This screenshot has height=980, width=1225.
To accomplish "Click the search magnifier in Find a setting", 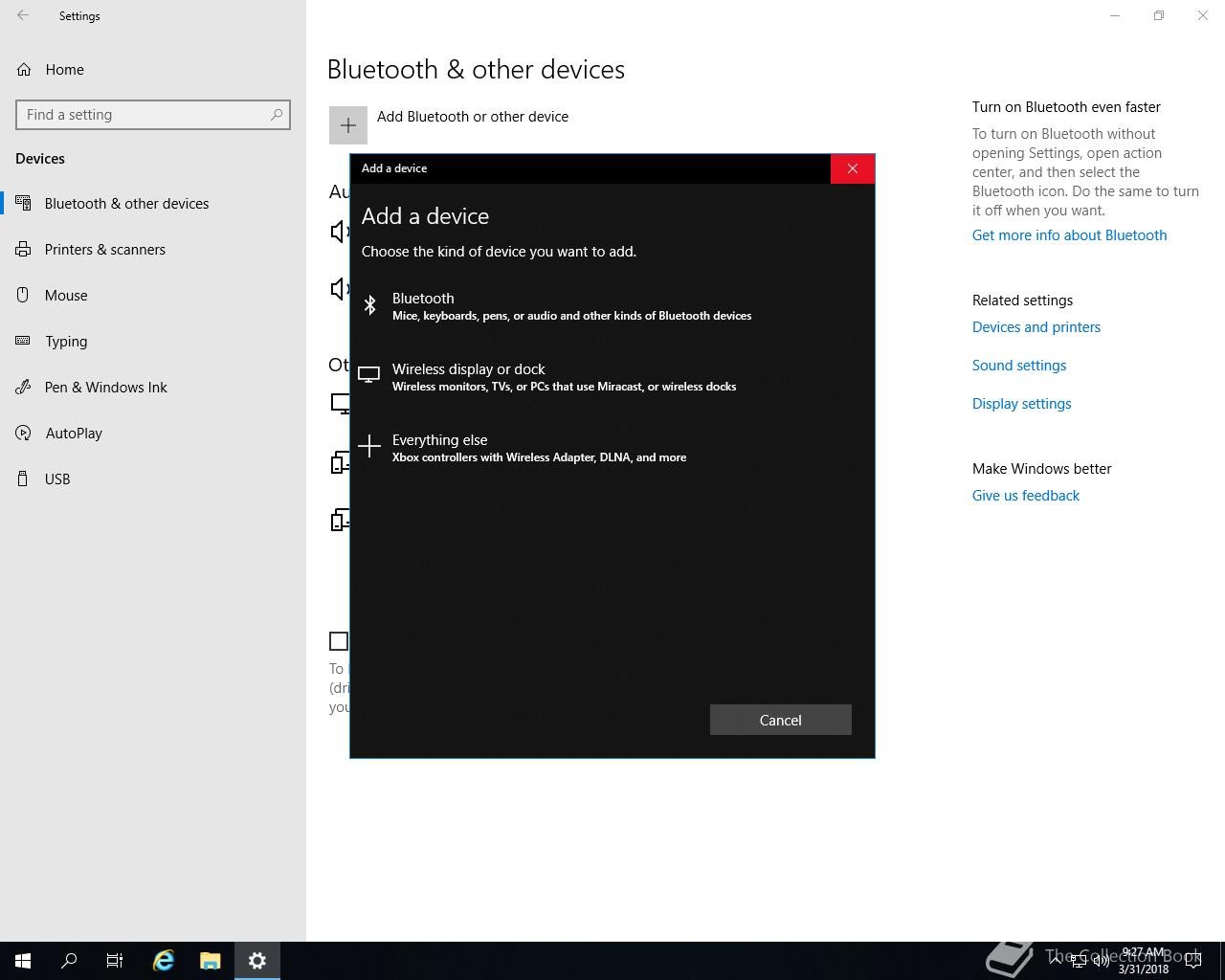I will (x=277, y=114).
